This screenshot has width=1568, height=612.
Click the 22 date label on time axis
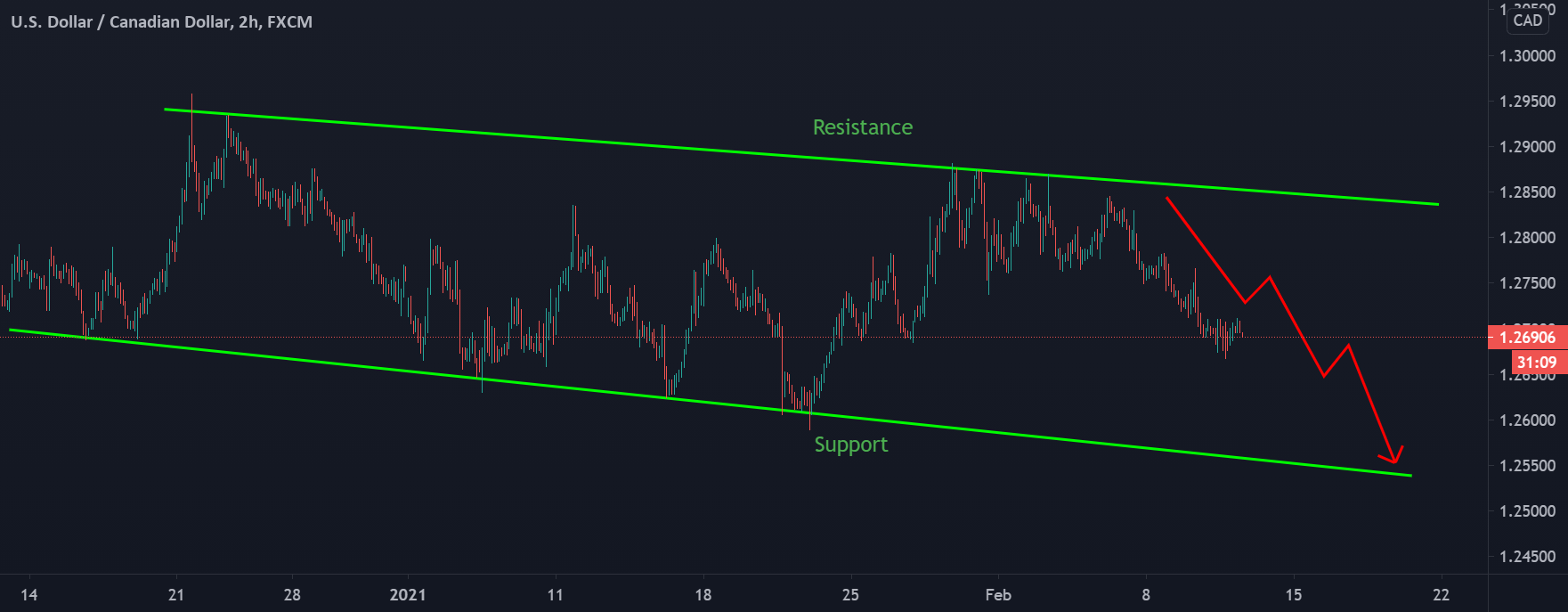point(1441,595)
